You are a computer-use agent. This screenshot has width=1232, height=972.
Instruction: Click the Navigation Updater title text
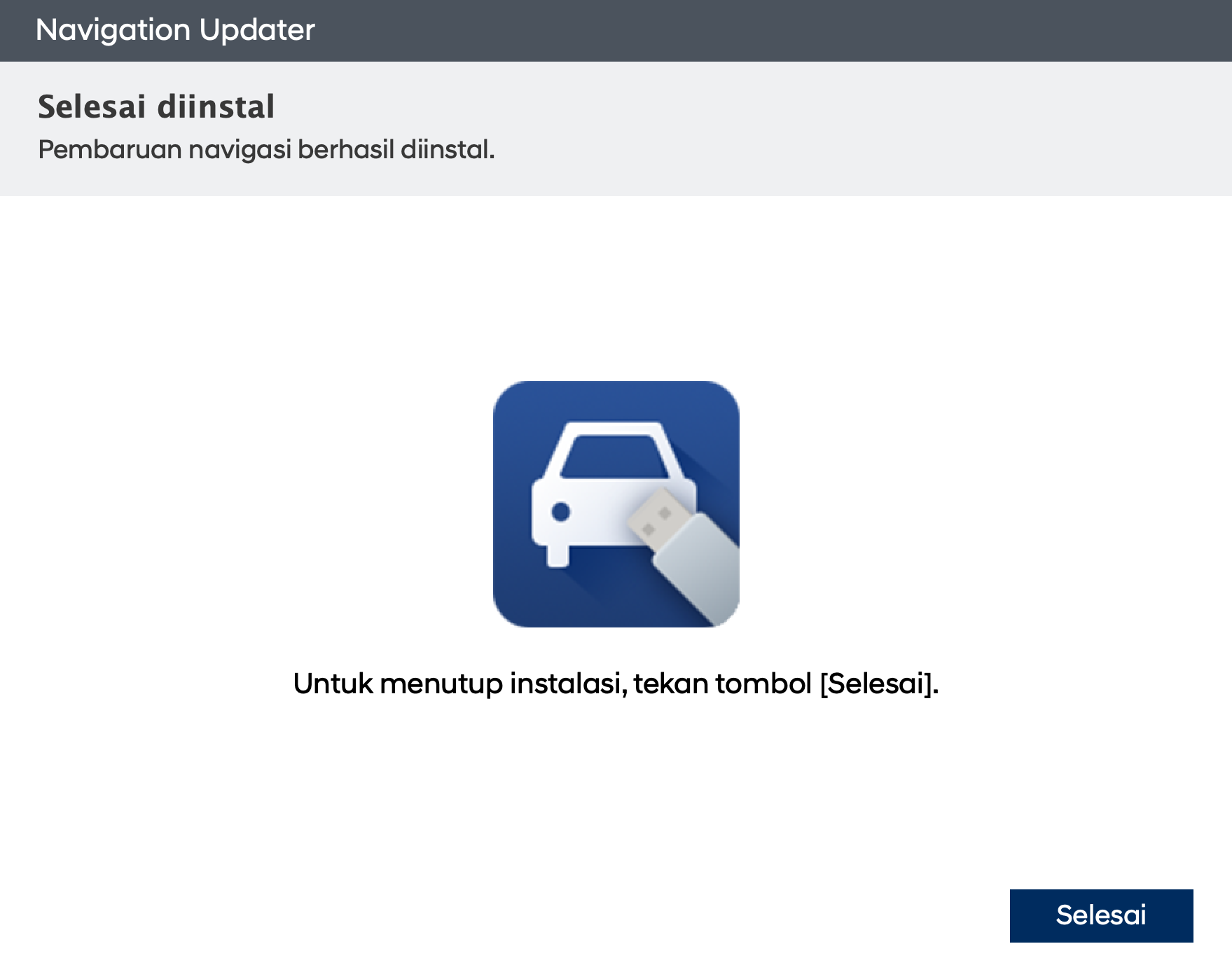[x=175, y=30]
